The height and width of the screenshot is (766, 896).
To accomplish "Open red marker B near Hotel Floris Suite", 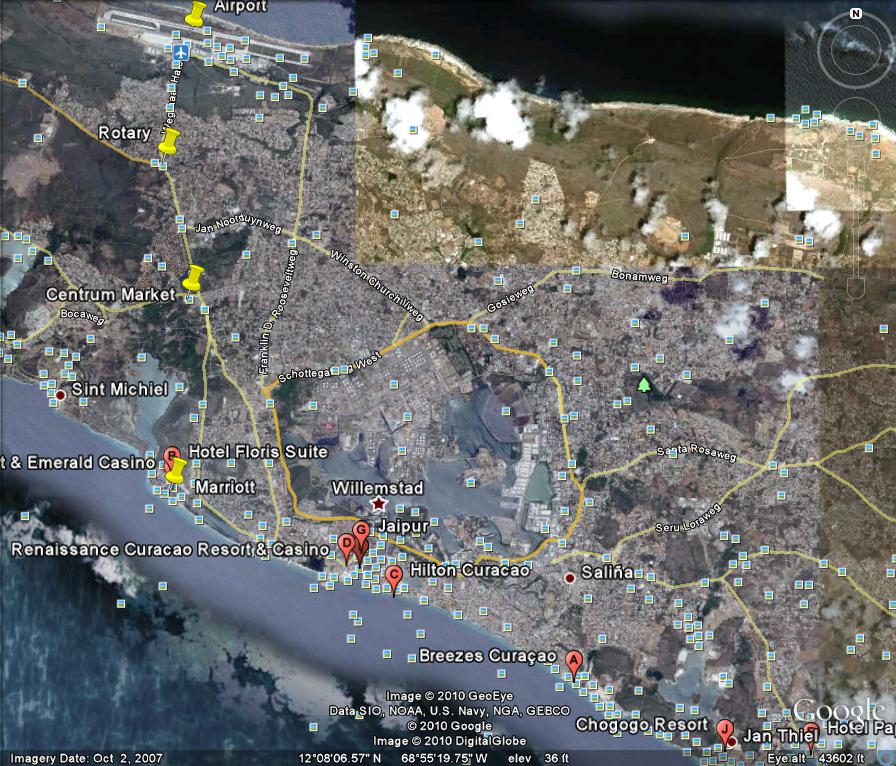I will [x=171, y=455].
